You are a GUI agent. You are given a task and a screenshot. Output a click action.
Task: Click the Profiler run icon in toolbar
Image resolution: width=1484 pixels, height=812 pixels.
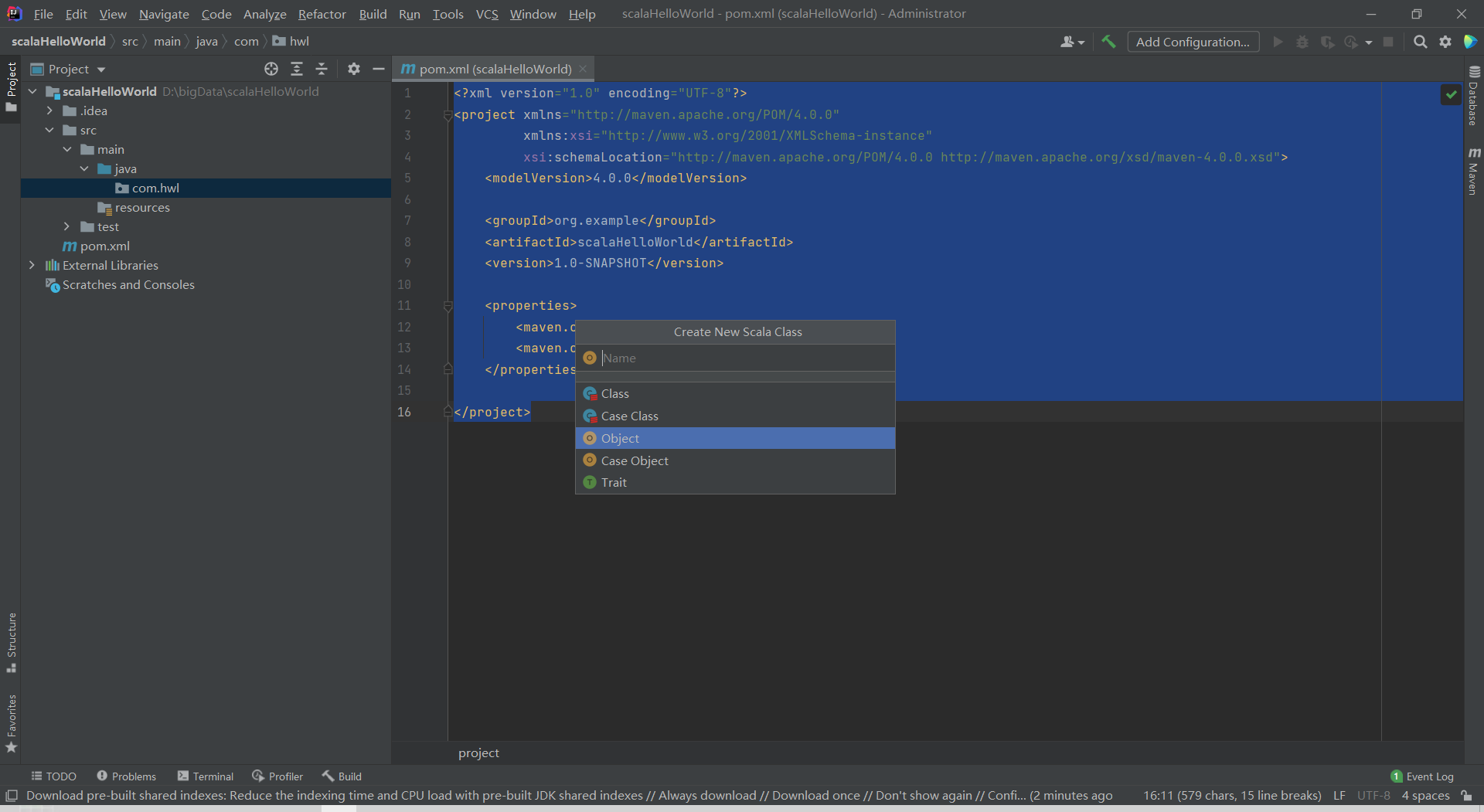(x=1352, y=42)
